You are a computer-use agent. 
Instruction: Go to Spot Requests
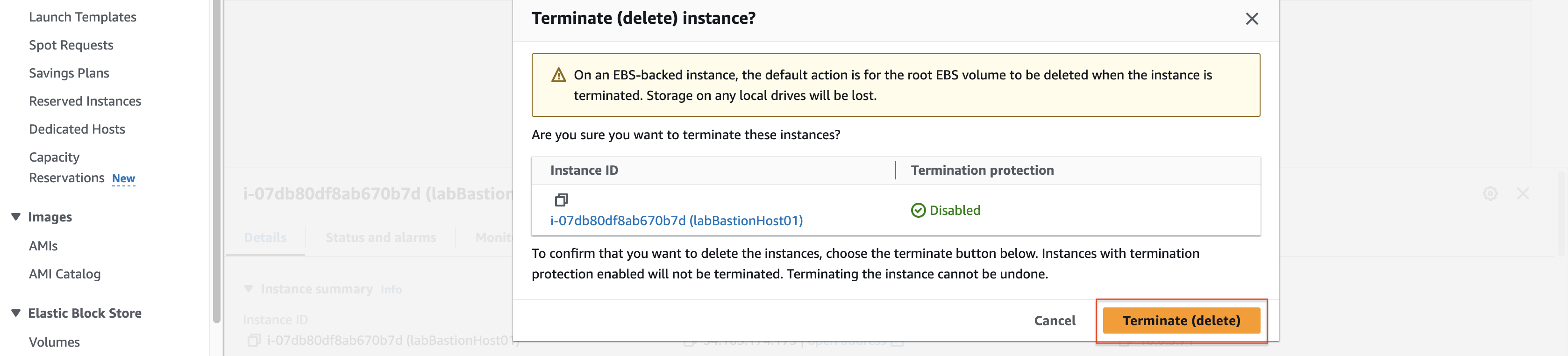(x=71, y=45)
